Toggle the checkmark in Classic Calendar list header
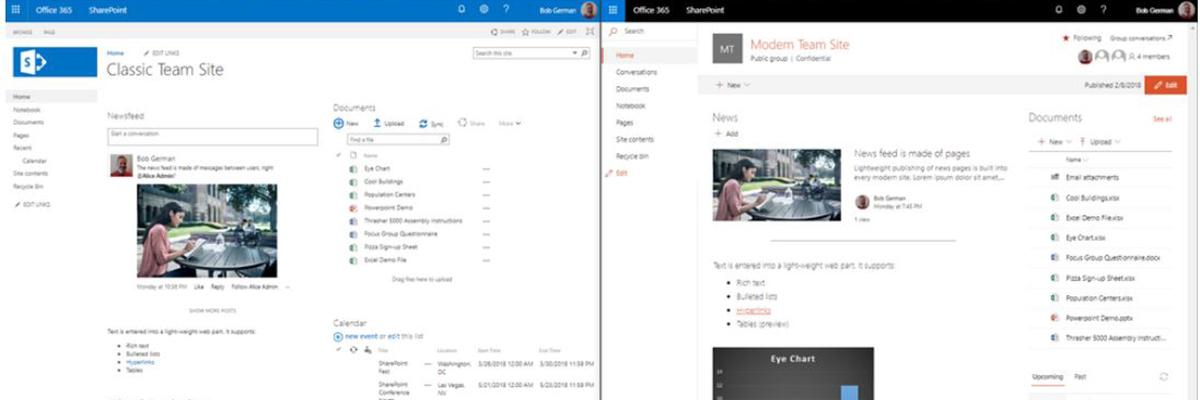1200x400 pixels. tap(340, 350)
